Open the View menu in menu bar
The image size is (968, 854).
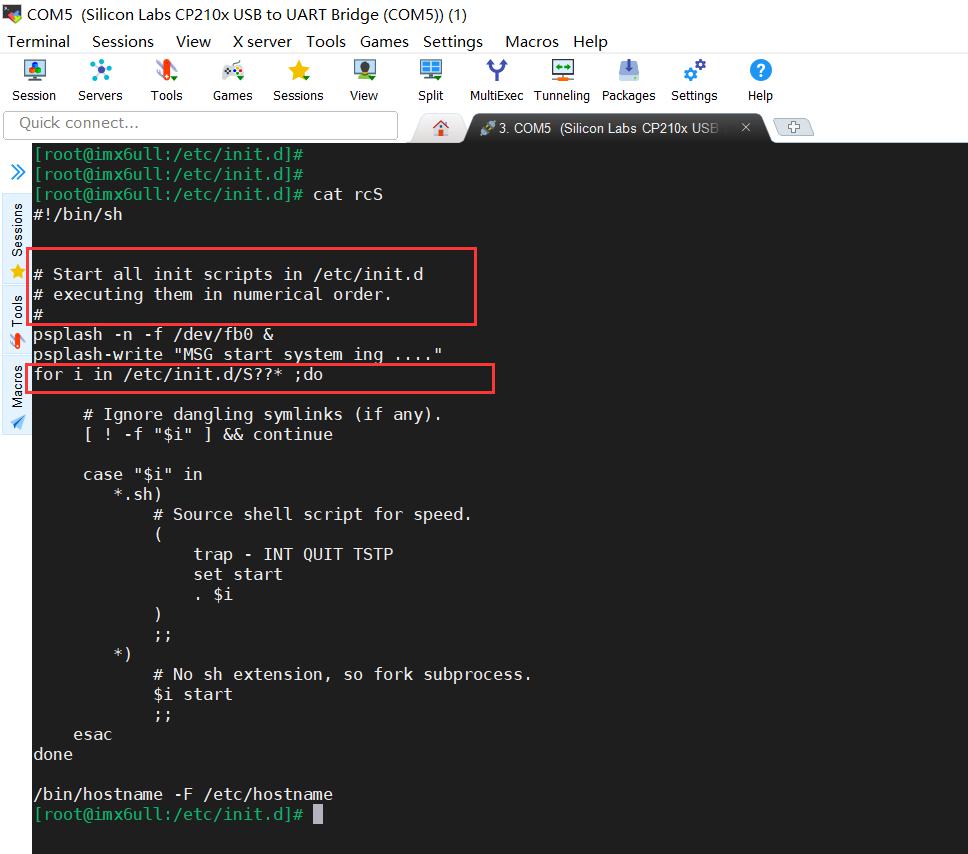tap(193, 41)
